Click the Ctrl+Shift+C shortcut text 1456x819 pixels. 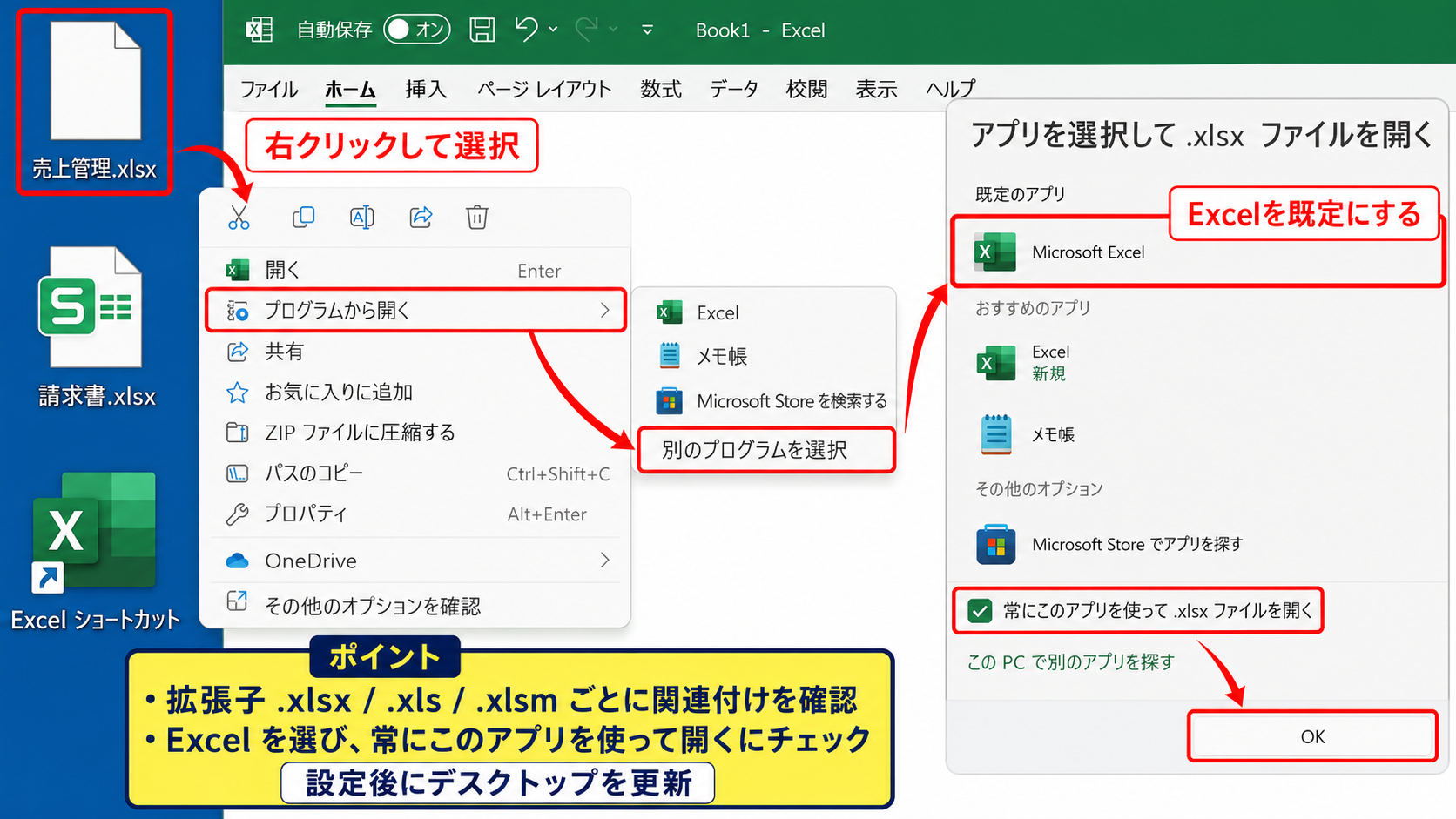point(558,474)
